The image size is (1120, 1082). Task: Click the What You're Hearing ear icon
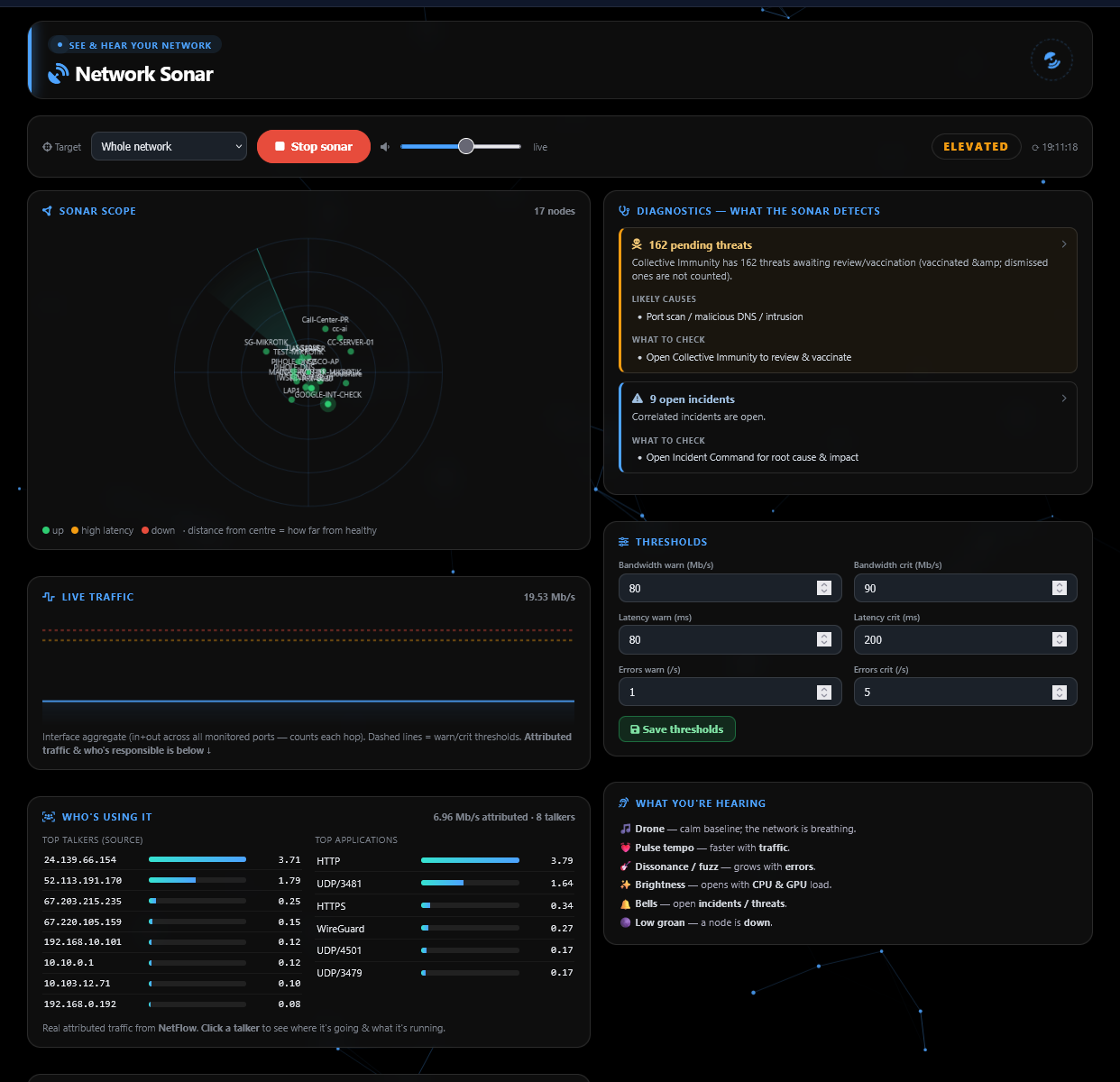(x=624, y=802)
